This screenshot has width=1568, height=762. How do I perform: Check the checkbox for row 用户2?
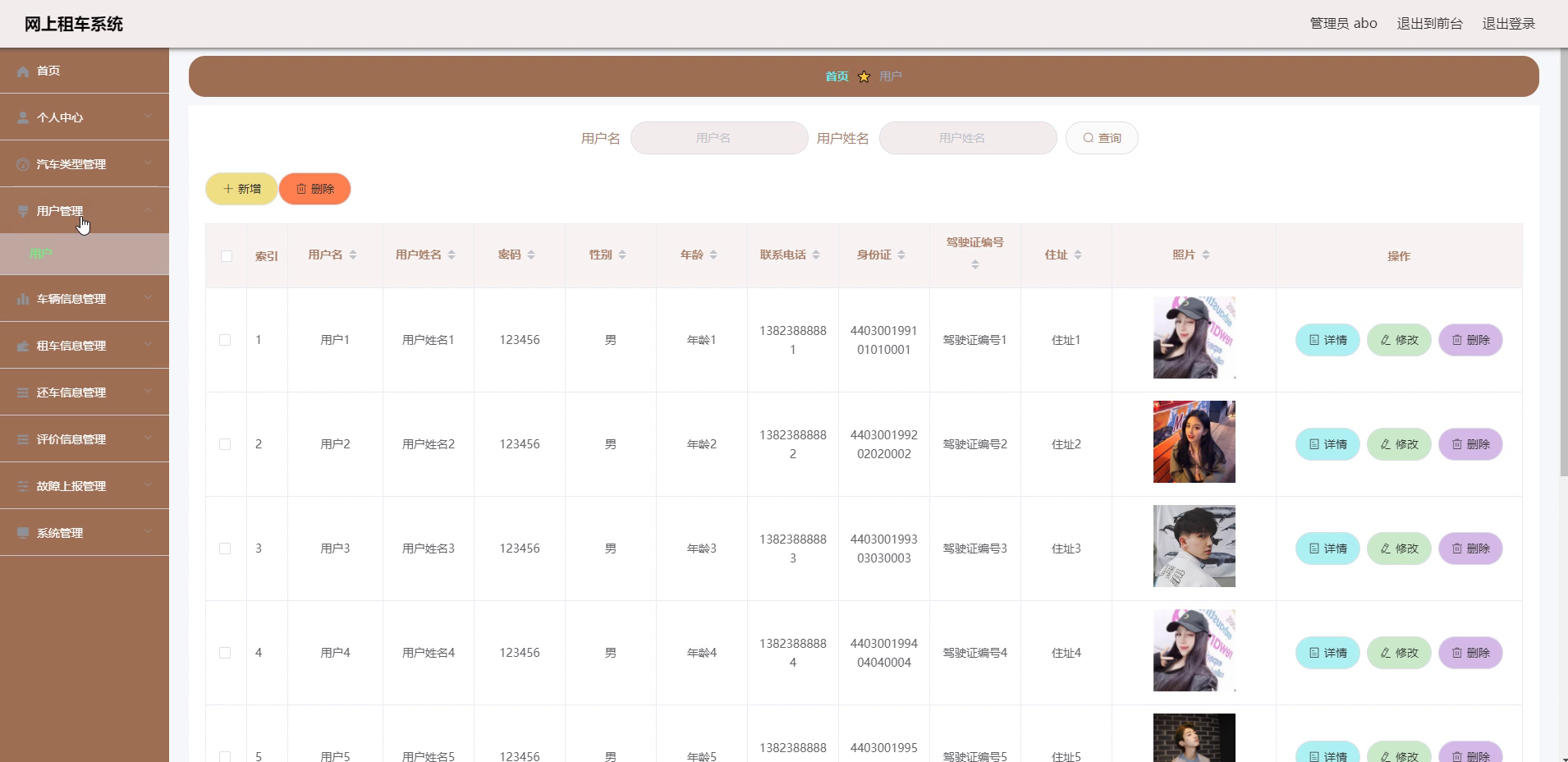coord(225,444)
